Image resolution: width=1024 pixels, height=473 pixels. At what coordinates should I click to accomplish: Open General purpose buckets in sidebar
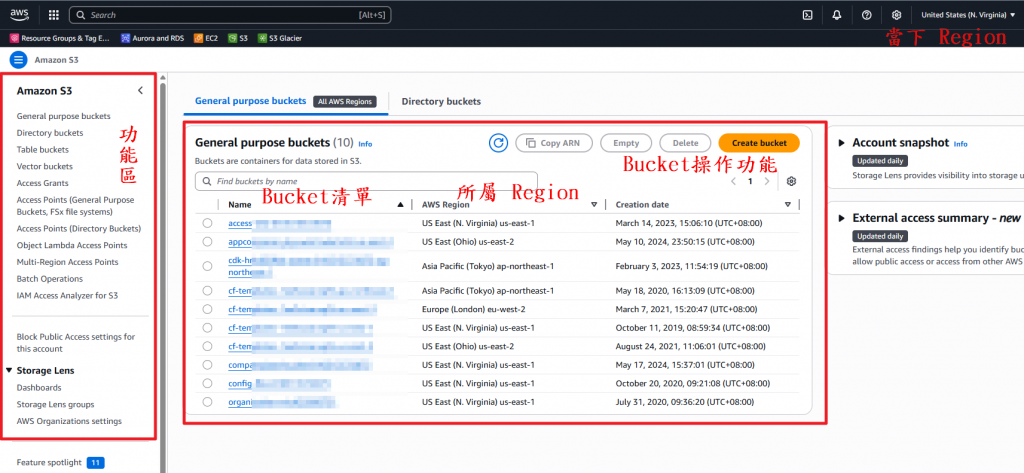coord(63,116)
